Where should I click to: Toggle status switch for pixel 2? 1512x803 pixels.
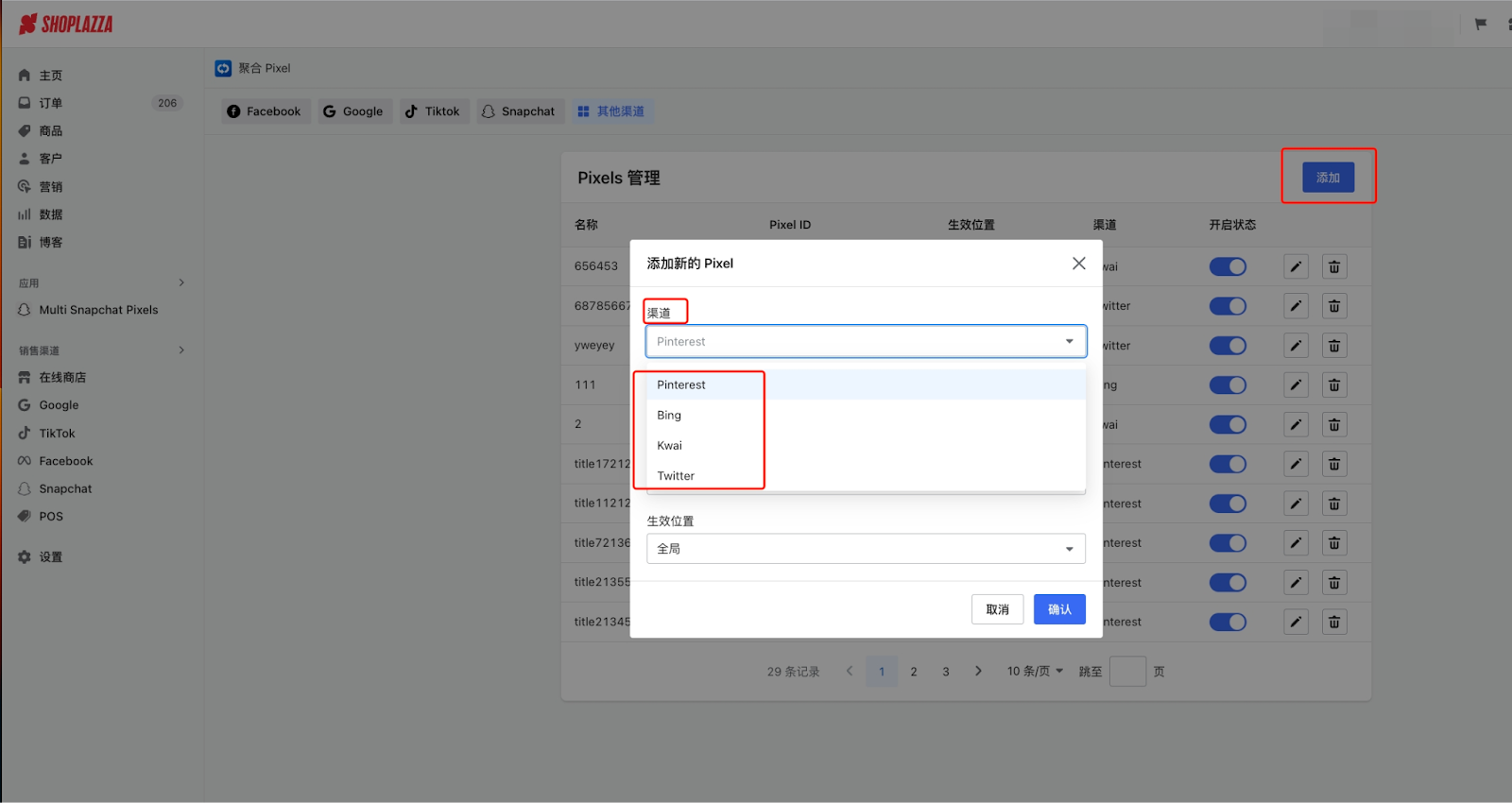pyautogui.click(x=1228, y=425)
